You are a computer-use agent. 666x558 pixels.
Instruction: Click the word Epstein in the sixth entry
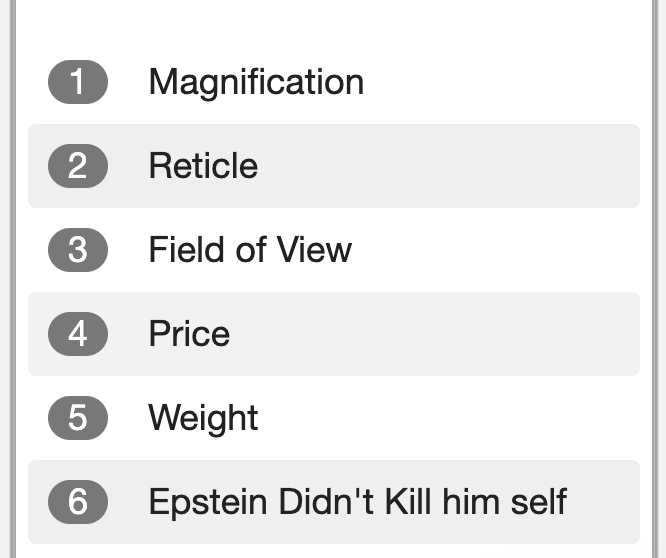[x=208, y=503]
